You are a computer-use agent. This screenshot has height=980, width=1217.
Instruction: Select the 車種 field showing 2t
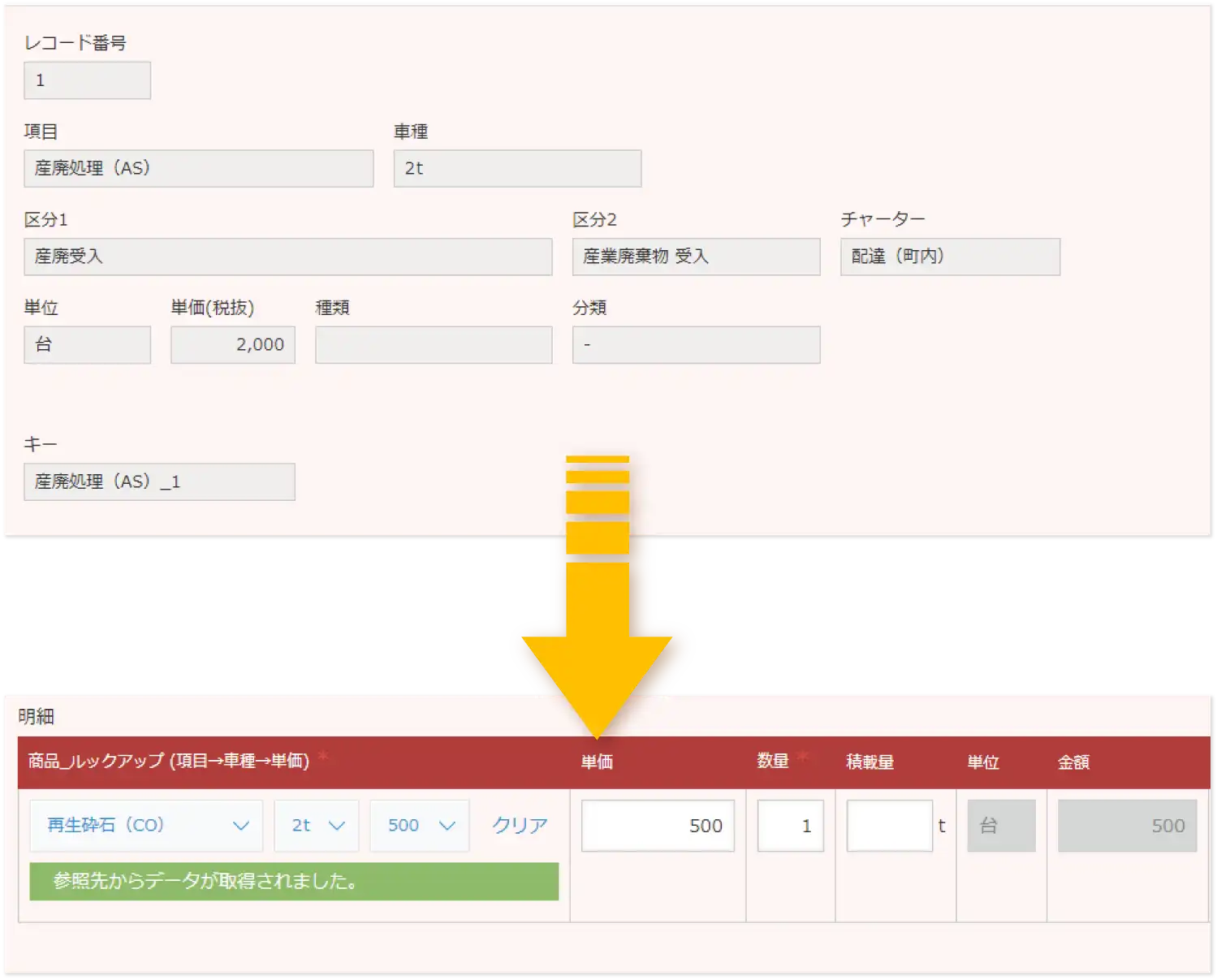(517, 168)
